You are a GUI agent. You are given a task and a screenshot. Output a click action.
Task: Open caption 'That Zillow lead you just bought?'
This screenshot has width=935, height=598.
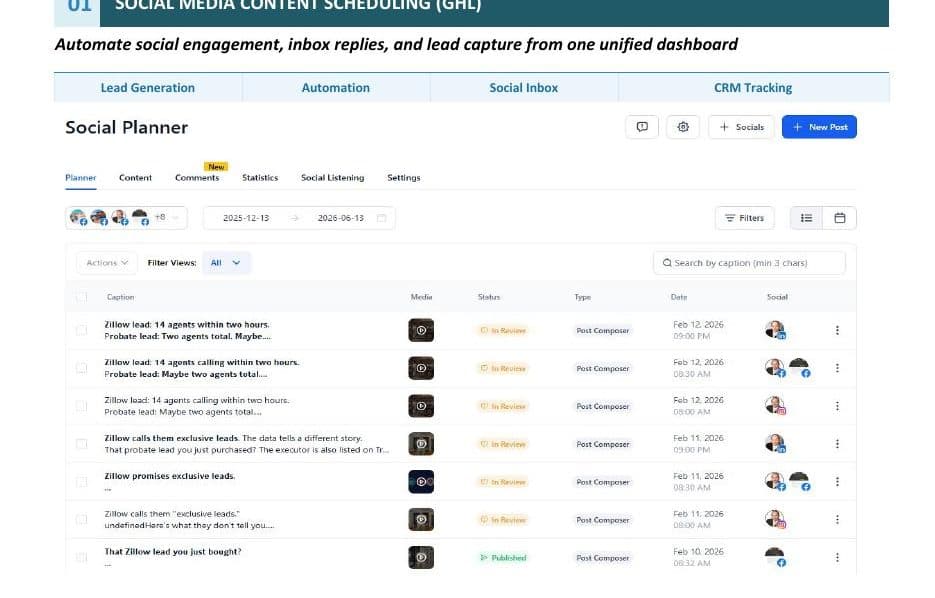173,552
